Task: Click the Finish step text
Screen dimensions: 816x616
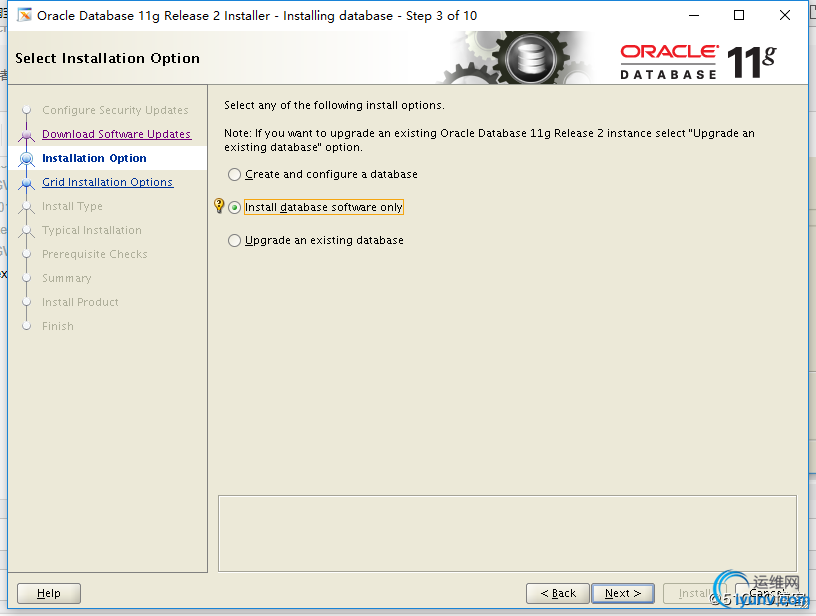Action: pyautogui.click(x=58, y=326)
